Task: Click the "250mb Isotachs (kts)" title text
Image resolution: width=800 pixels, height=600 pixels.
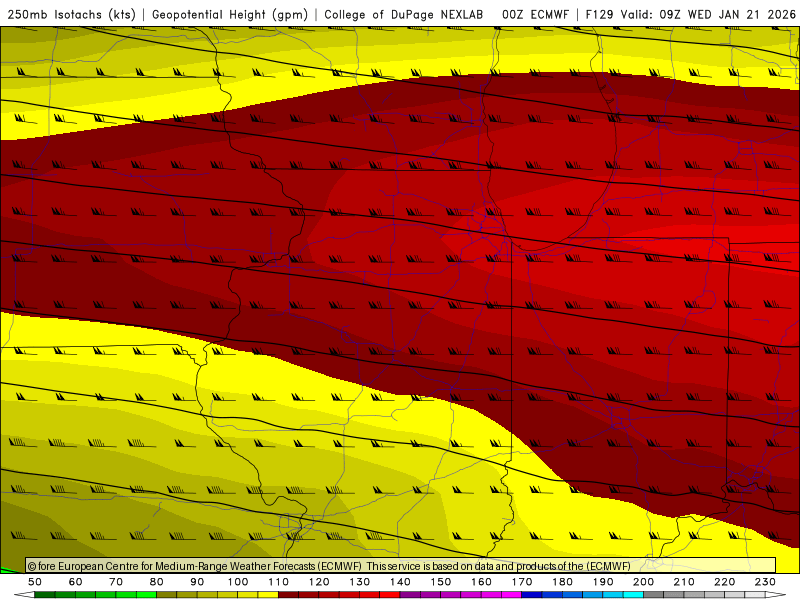Action: 71,14
